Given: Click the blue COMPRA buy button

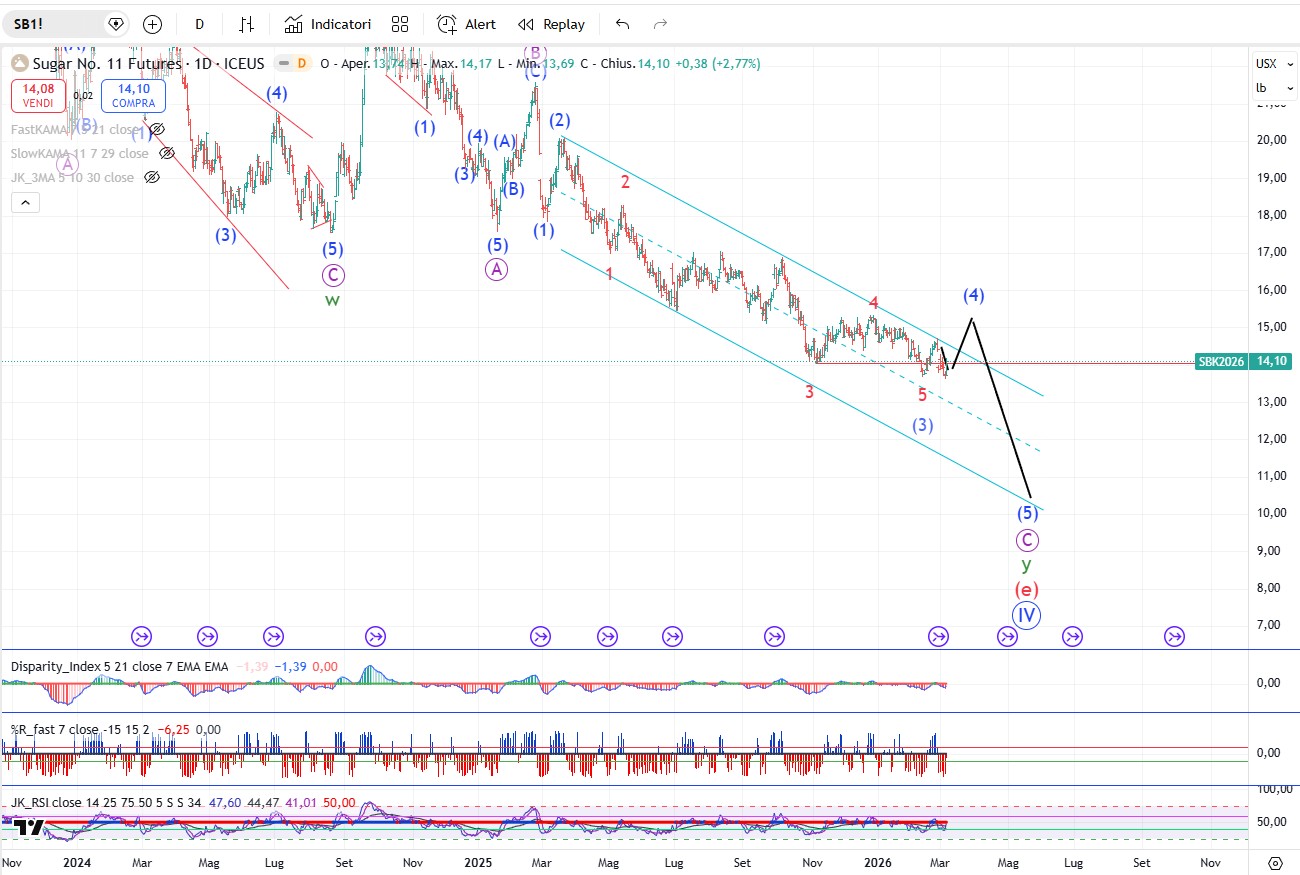Looking at the screenshot, I should point(133,96).
